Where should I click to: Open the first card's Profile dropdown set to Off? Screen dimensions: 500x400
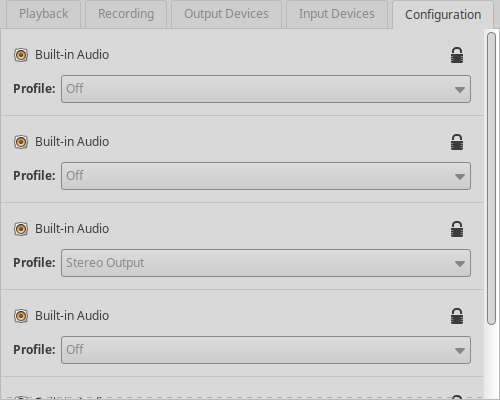[266, 89]
